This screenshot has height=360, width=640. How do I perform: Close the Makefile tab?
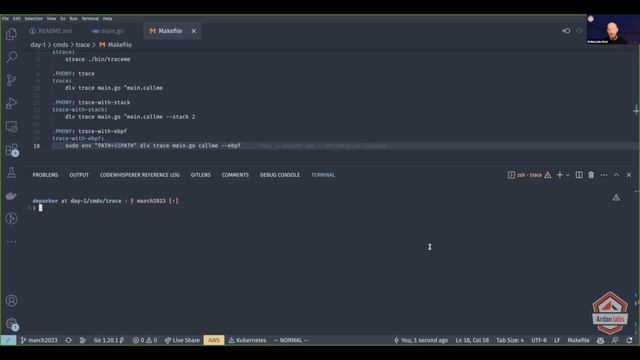point(193,31)
